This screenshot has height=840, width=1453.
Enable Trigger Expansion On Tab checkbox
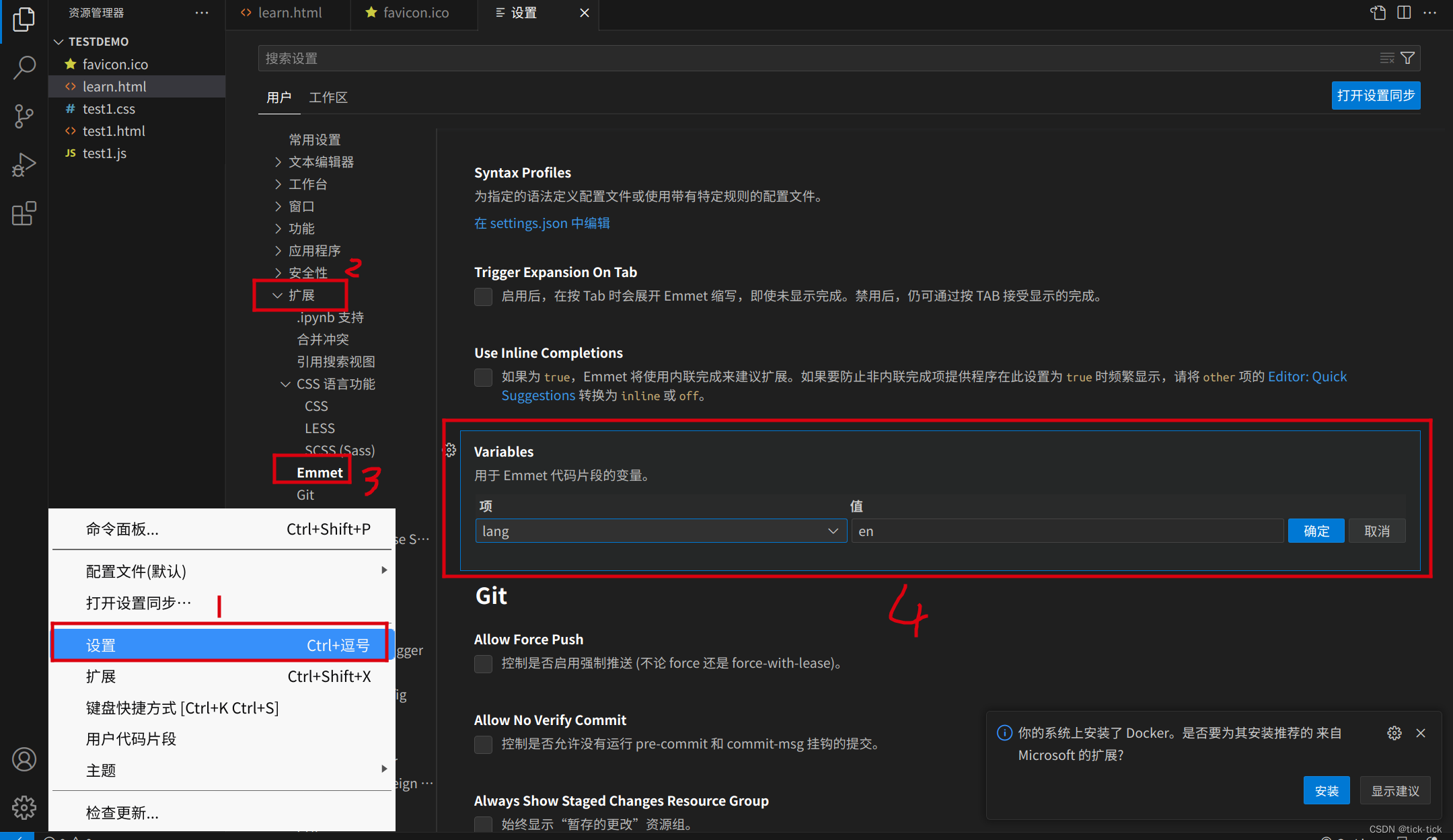click(483, 297)
